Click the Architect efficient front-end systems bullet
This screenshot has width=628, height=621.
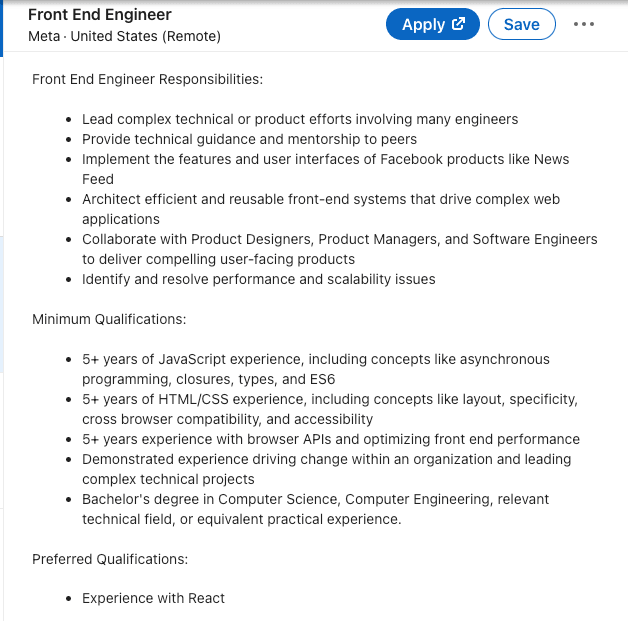[x=320, y=199]
